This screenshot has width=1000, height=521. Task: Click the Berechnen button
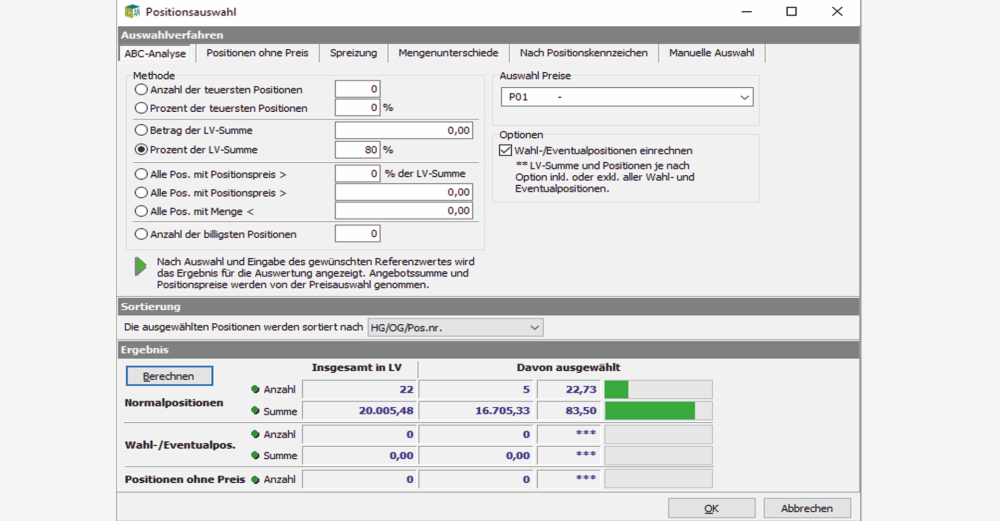pyautogui.click(x=169, y=376)
